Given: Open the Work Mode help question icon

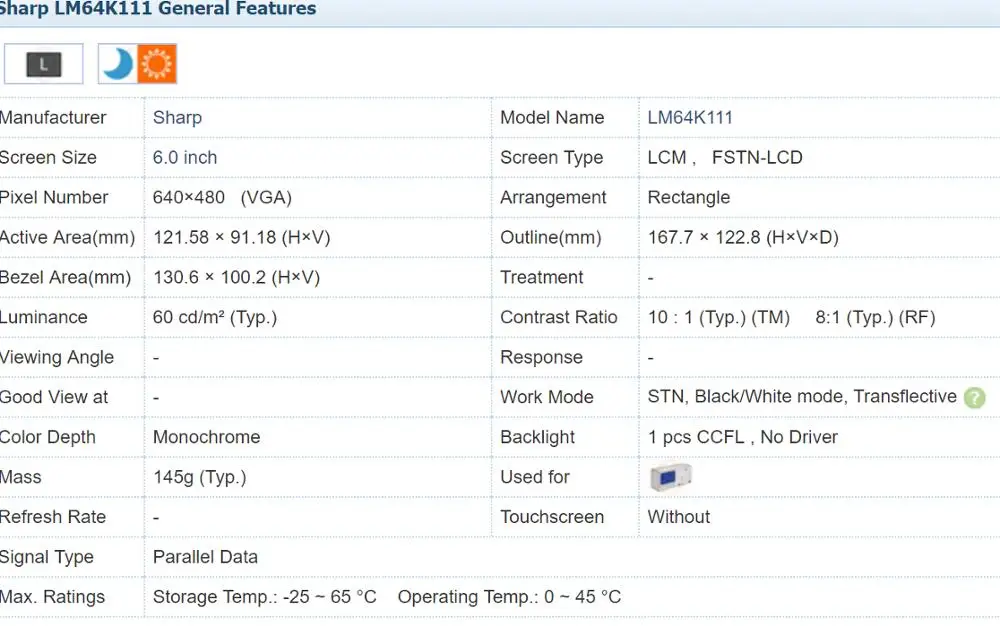Looking at the screenshot, I should tap(974, 397).
